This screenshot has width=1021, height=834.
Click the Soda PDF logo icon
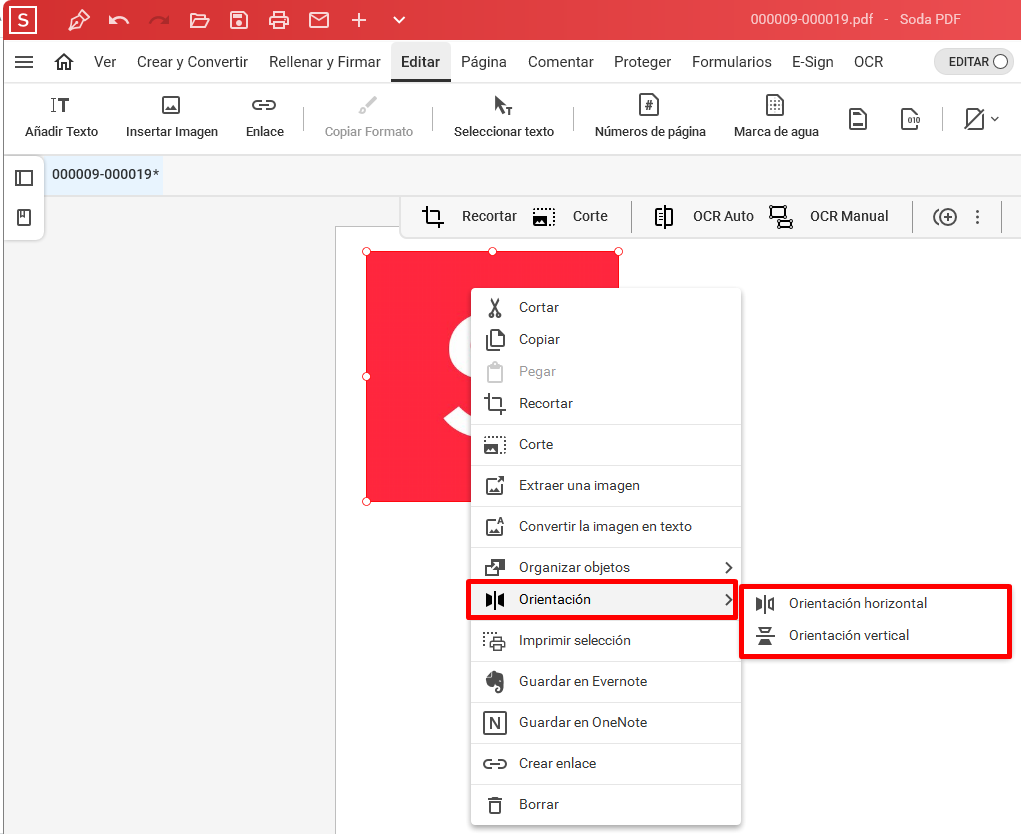[23, 20]
